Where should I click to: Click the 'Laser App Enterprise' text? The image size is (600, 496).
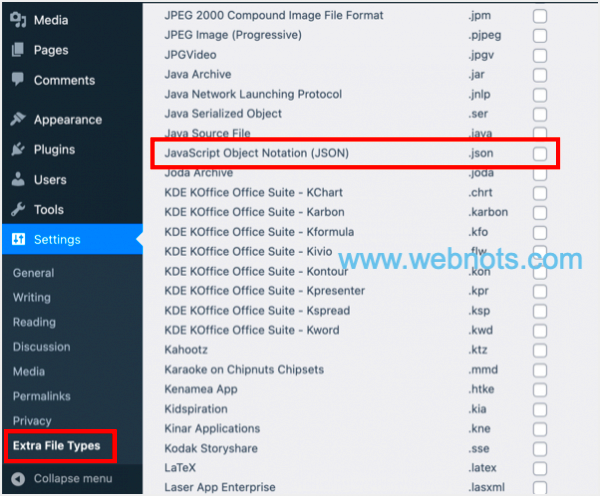pos(220,487)
